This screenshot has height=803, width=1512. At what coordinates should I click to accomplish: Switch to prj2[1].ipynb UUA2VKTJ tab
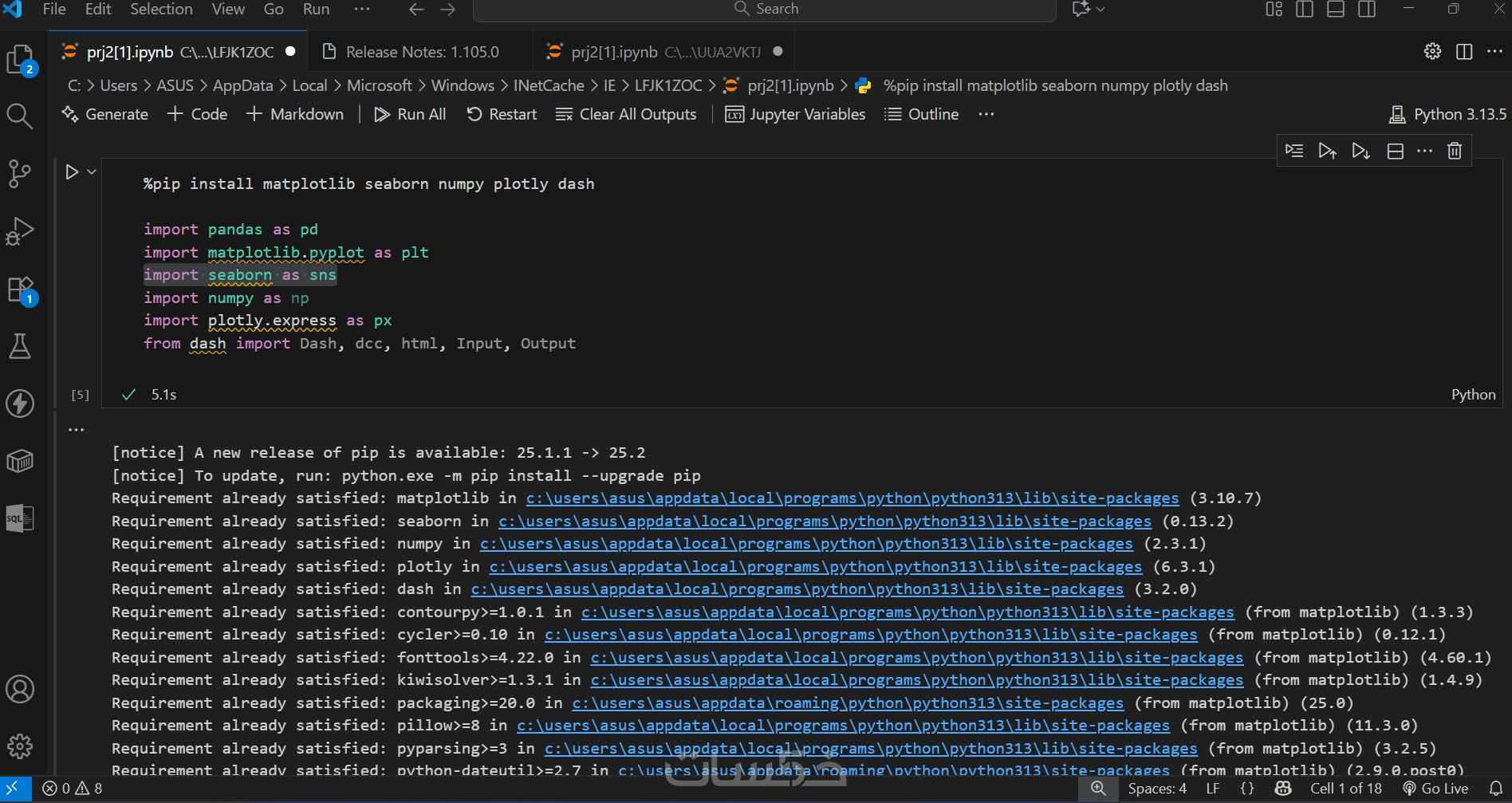(665, 52)
